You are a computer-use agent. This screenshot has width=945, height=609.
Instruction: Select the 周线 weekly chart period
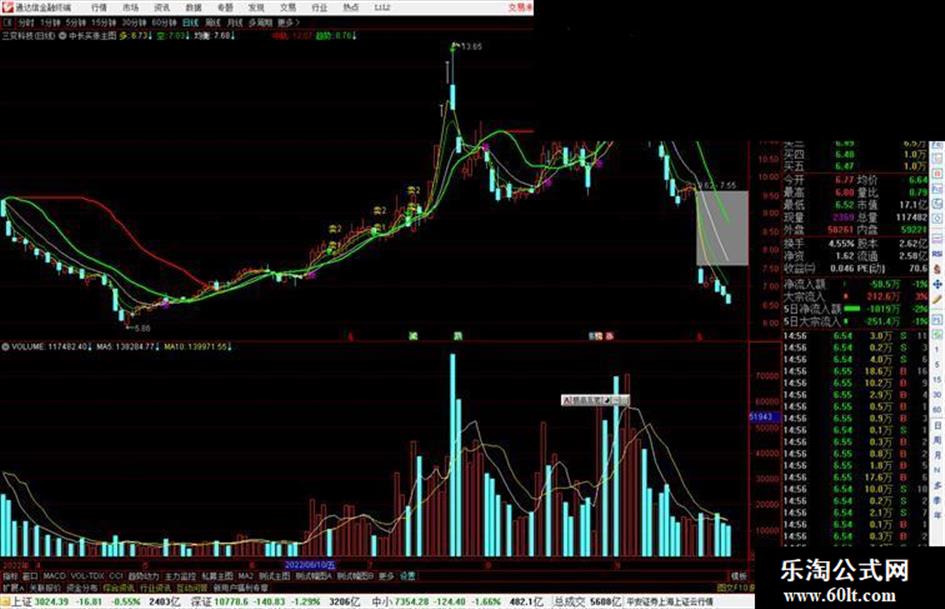click(213, 22)
